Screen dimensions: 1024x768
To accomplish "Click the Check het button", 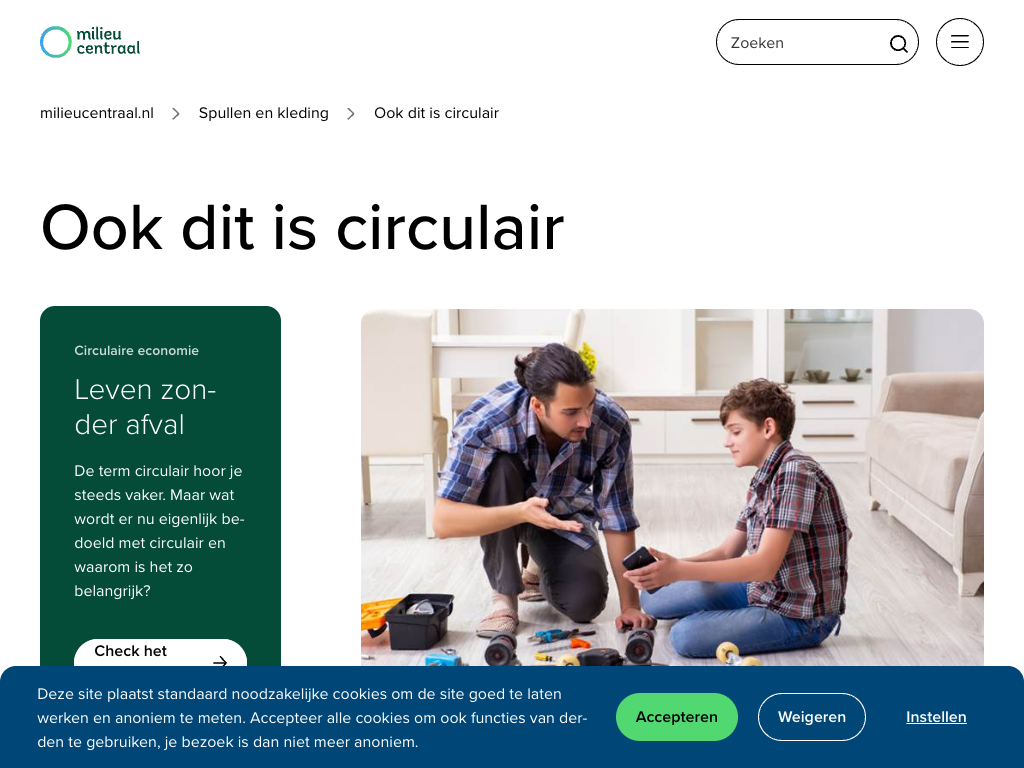I will pos(161,652).
